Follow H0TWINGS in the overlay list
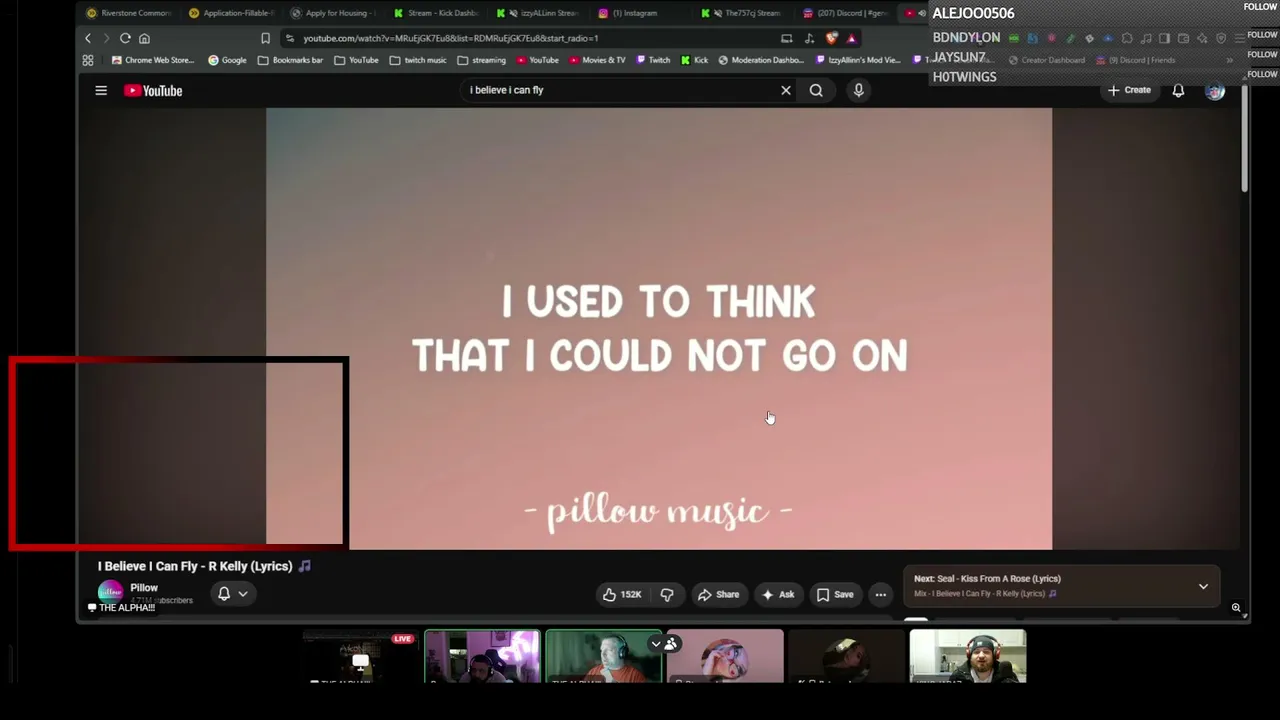Image resolution: width=1280 pixels, height=720 pixels. coord(1260,75)
